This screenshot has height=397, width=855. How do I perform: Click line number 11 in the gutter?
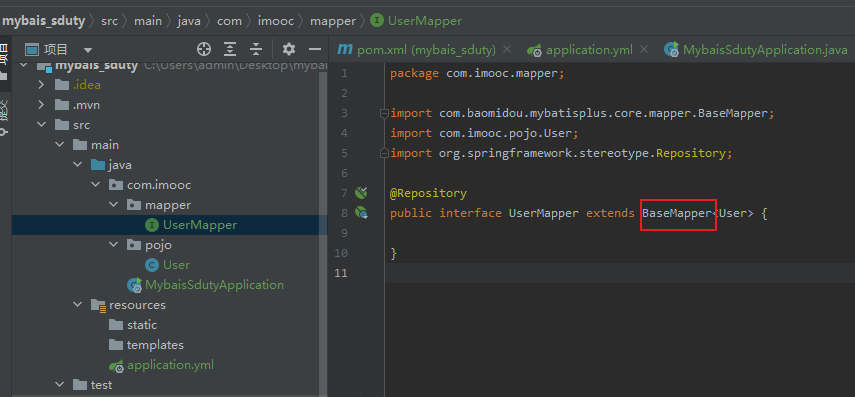[x=341, y=273]
